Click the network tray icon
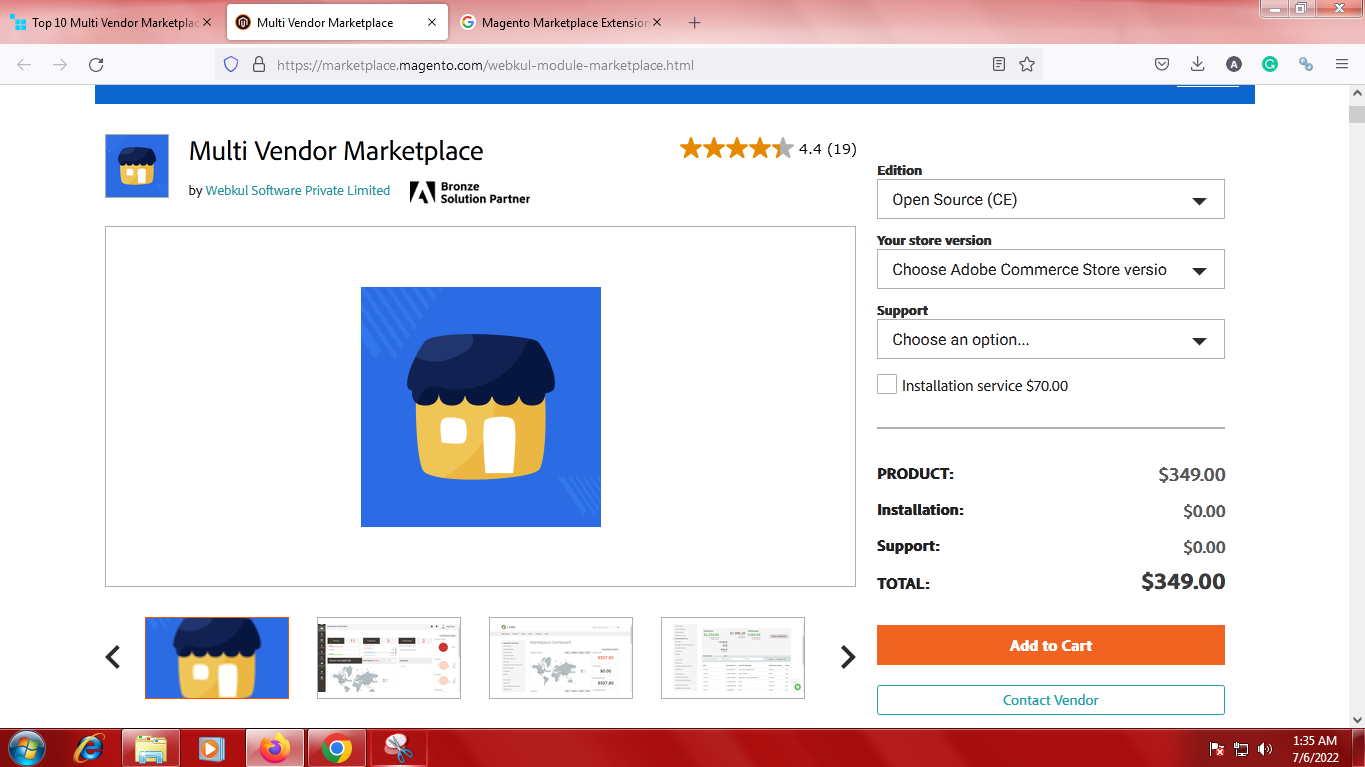 [1241, 749]
